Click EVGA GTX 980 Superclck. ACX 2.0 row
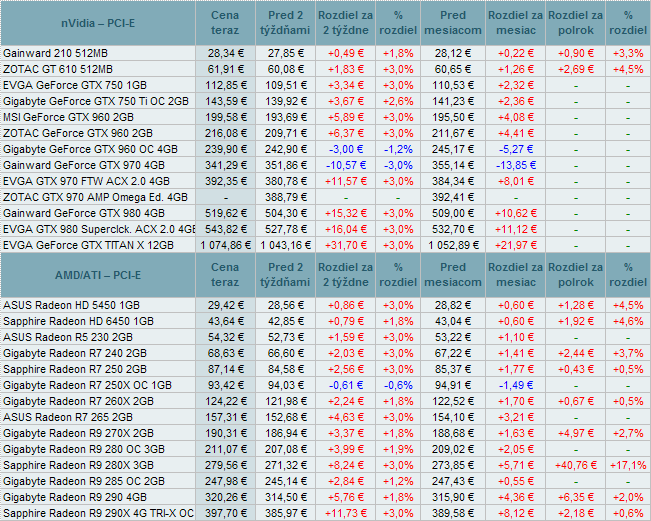 coord(99,229)
